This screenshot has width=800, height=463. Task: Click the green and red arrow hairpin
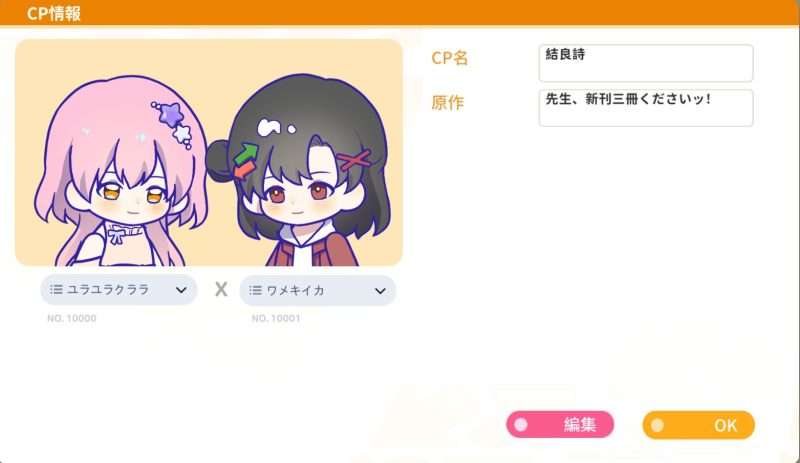[245, 161]
